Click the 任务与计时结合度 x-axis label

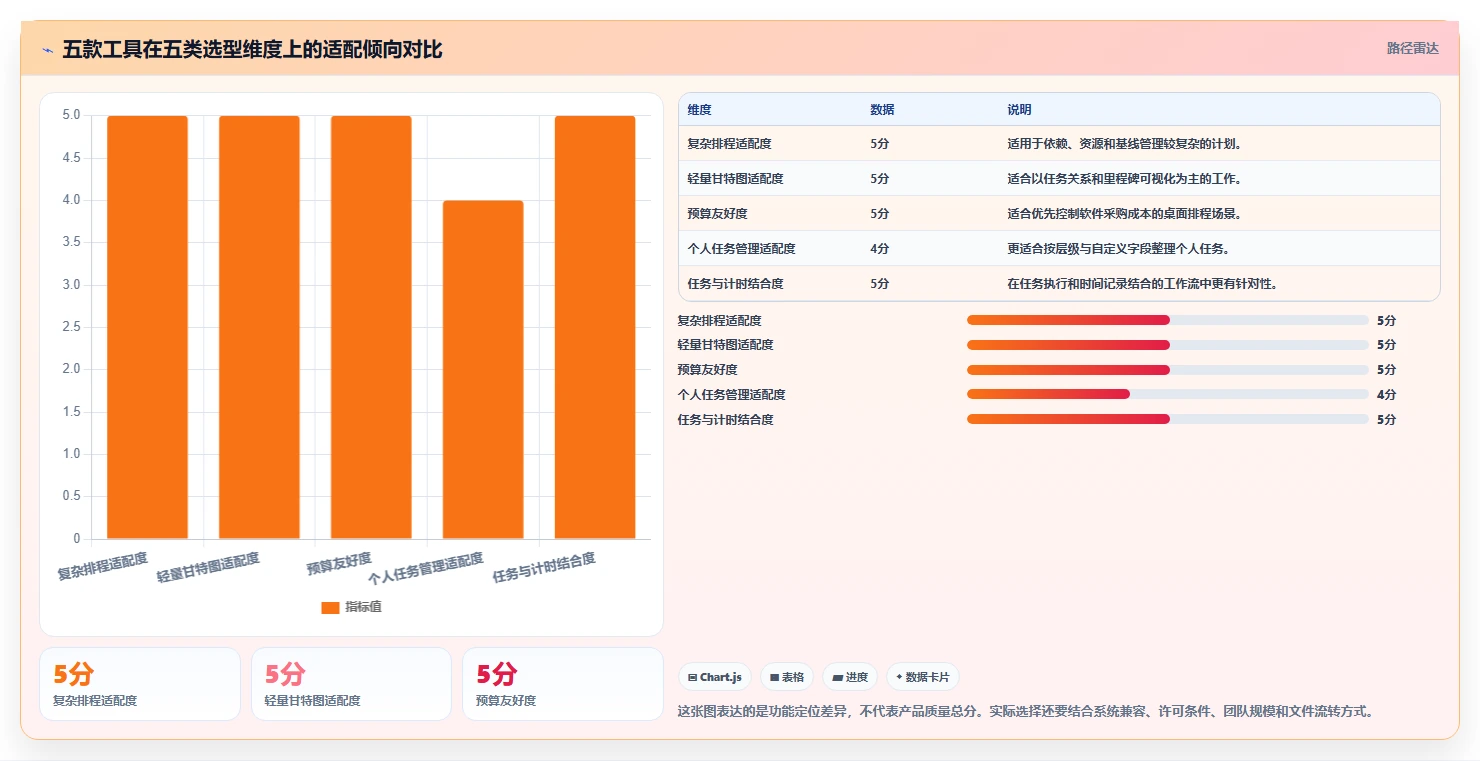[x=544, y=568]
